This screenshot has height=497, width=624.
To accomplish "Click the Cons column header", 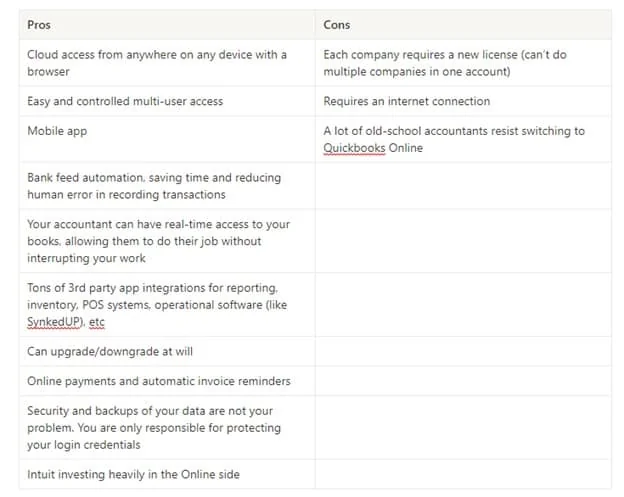I will [463, 25].
